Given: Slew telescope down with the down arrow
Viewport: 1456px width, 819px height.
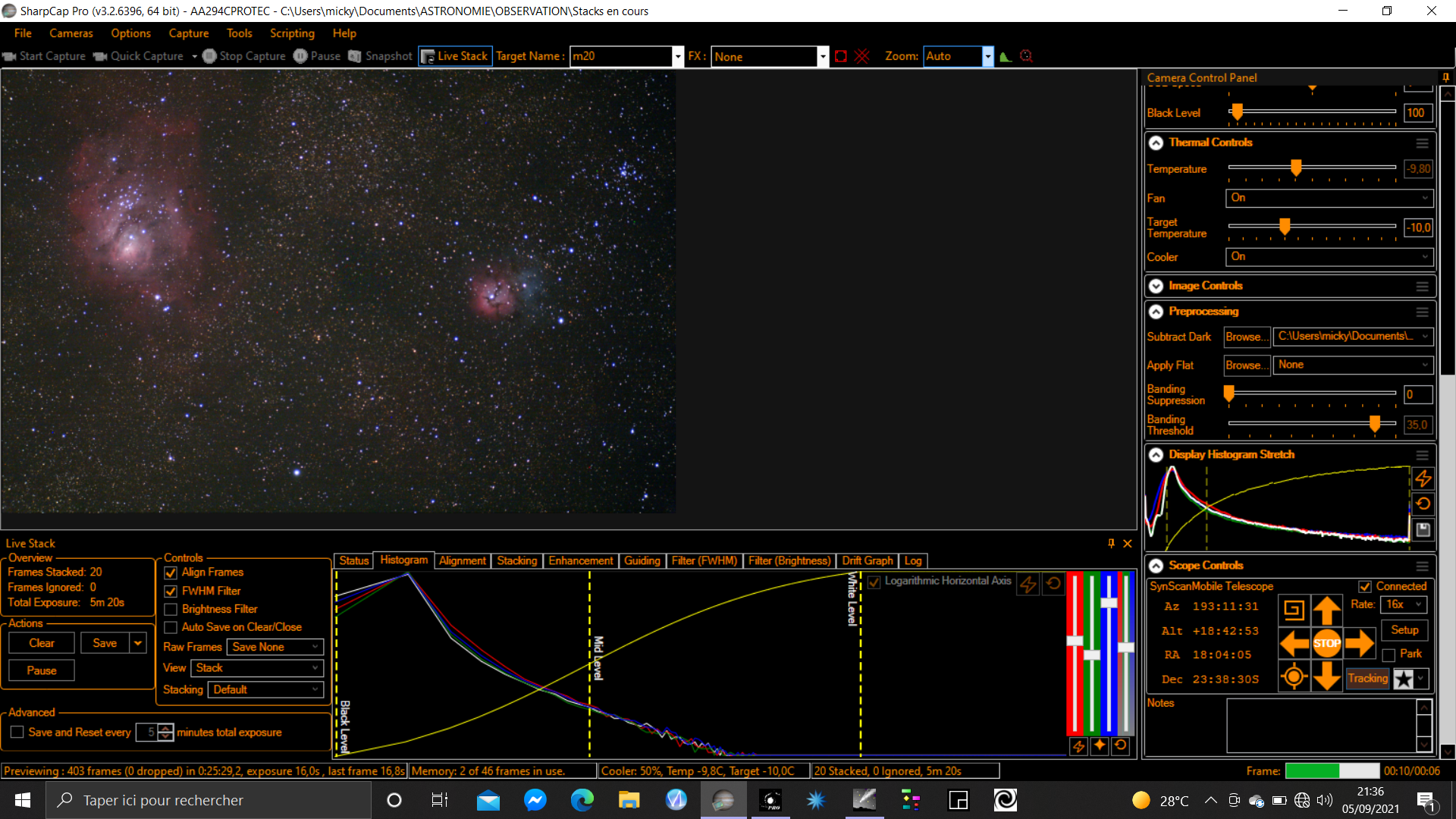Looking at the screenshot, I should pyautogui.click(x=1326, y=676).
